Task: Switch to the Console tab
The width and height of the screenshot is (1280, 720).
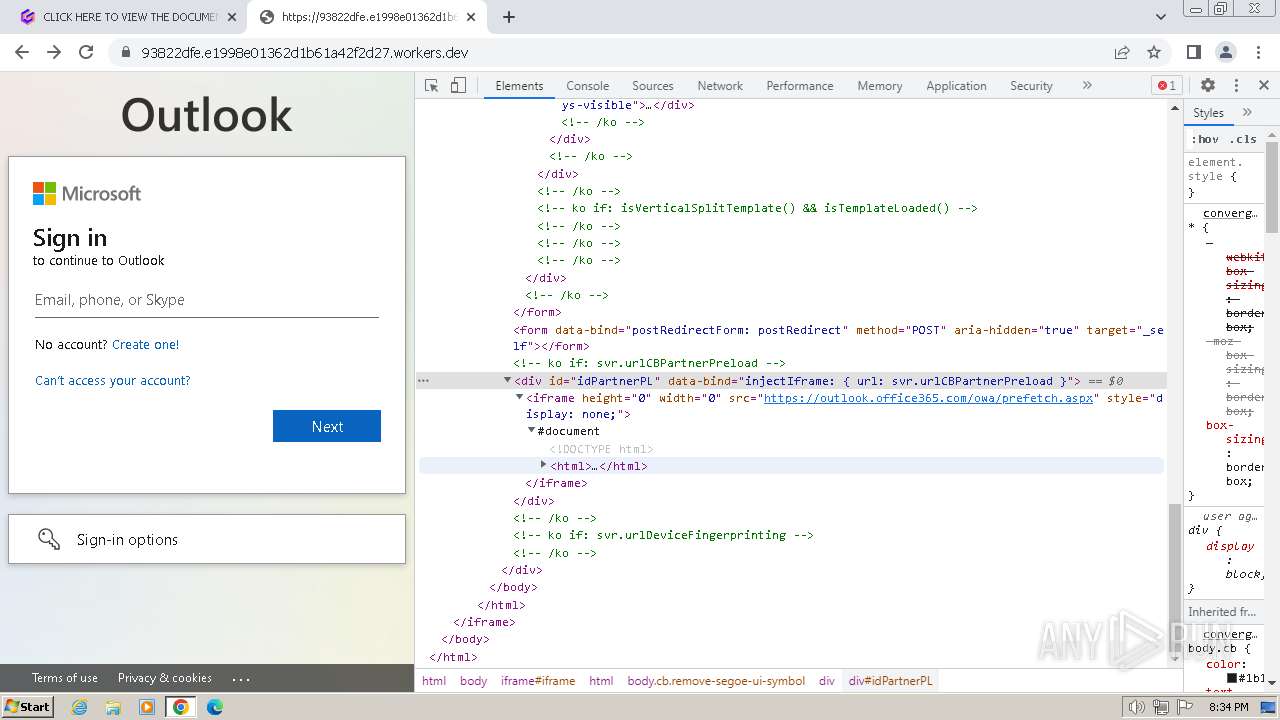Action: (x=587, y=86)
